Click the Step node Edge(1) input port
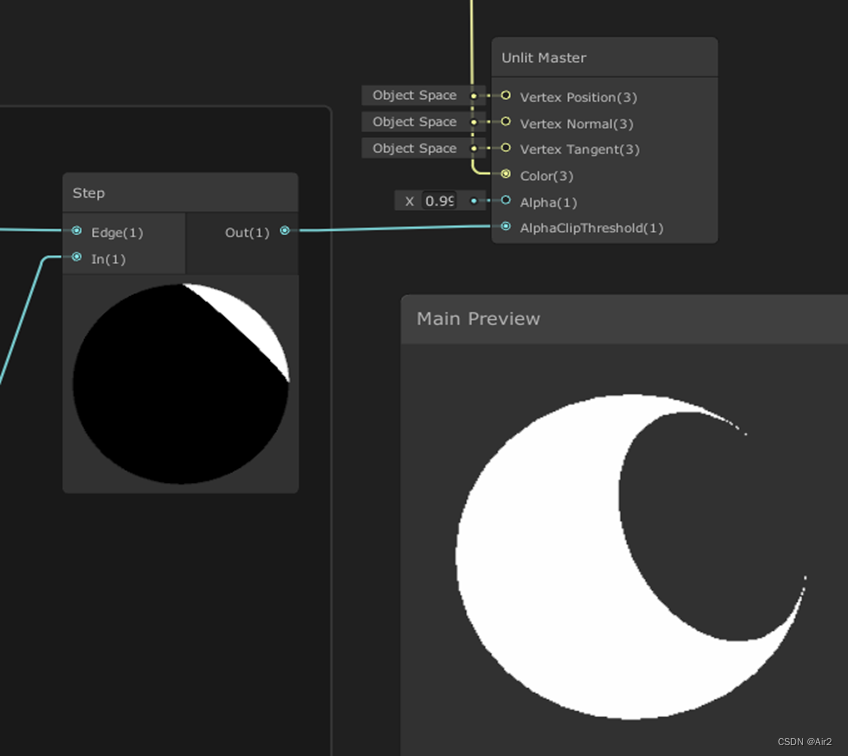The width and height of the screenshot is (848, 756). click(x=77, y=231)
